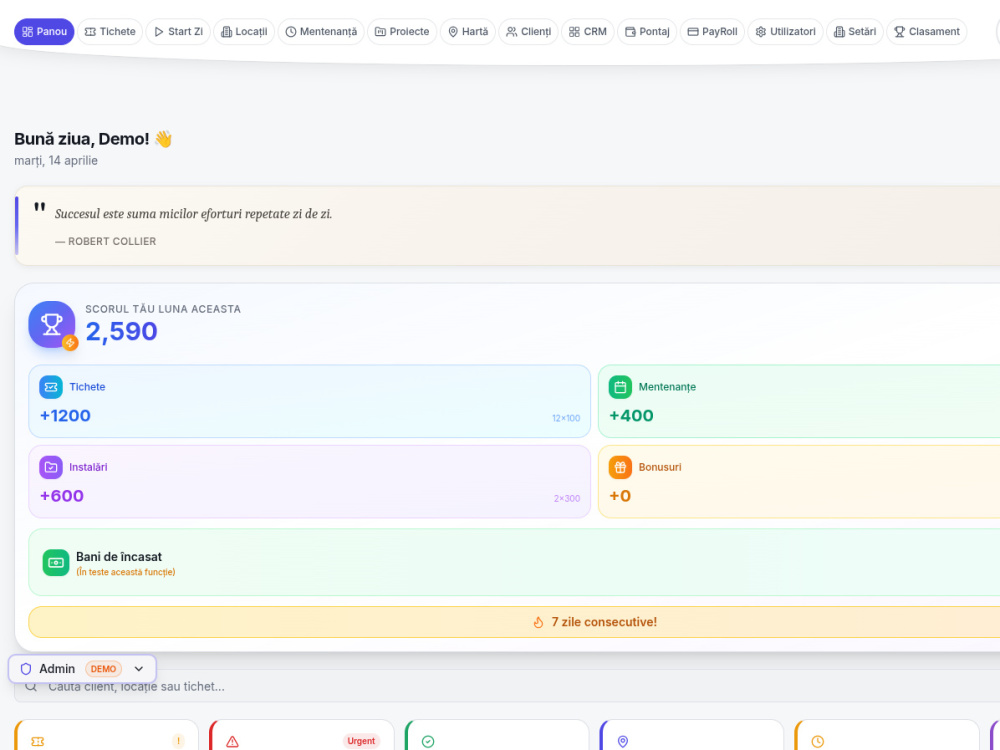
Task: Click the shield icon next to Admin
Action: tap(26, 669)
